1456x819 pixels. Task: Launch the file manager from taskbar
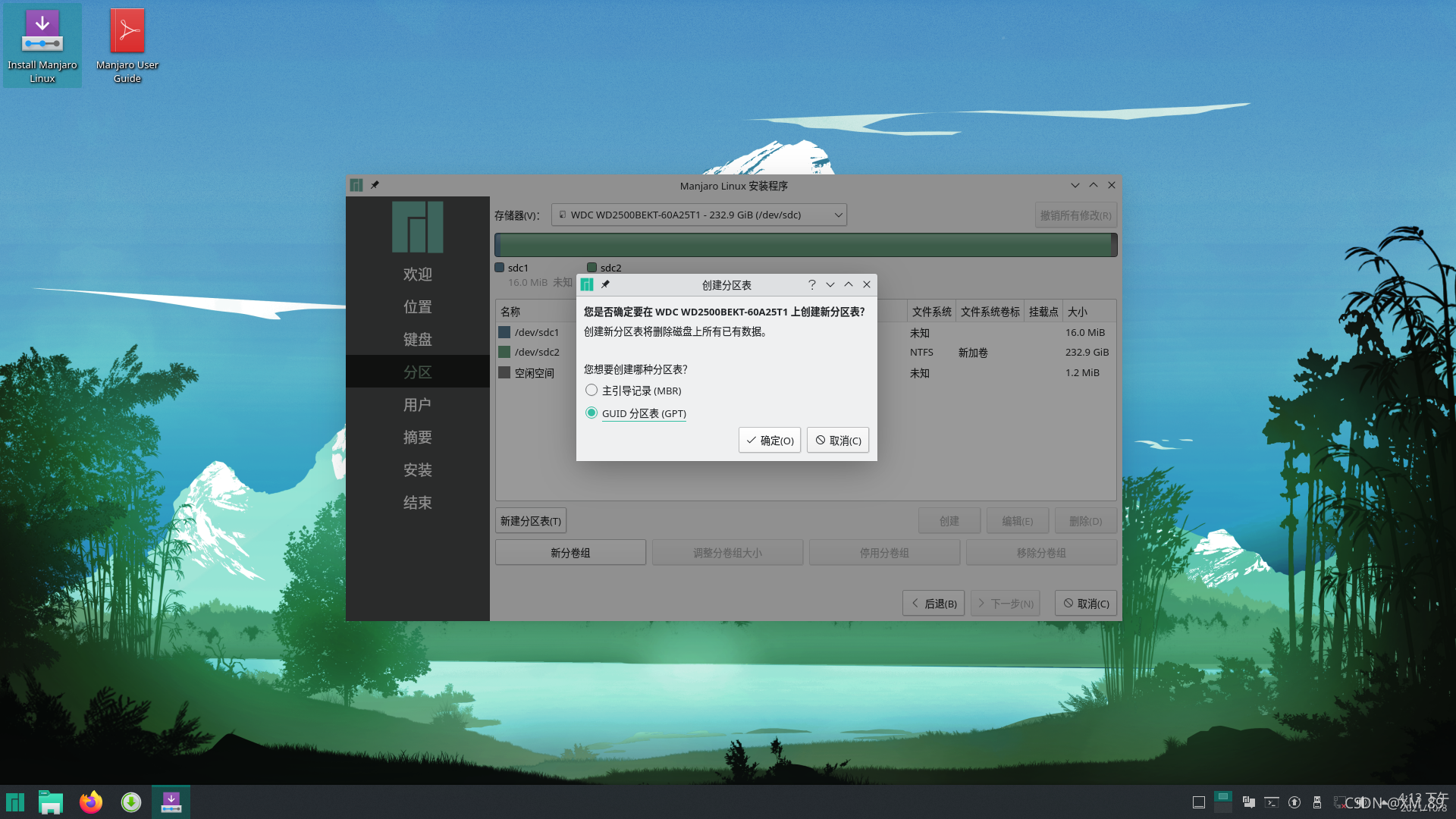(51, 802)
